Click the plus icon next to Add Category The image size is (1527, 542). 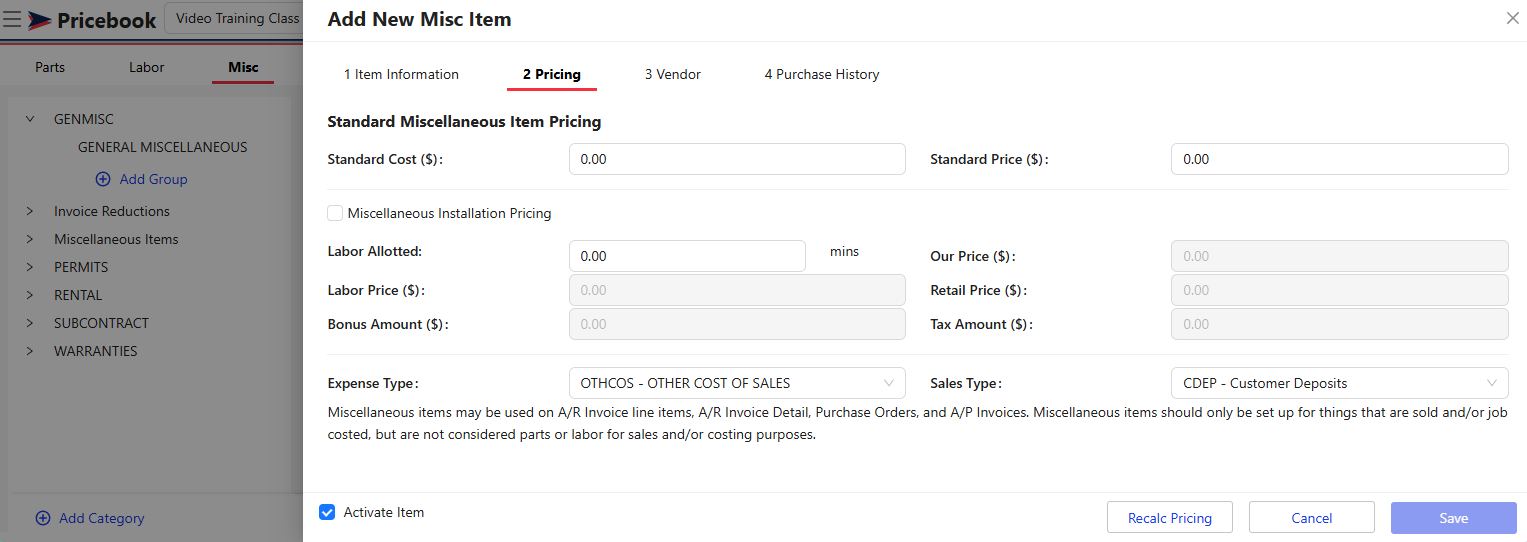43,518
